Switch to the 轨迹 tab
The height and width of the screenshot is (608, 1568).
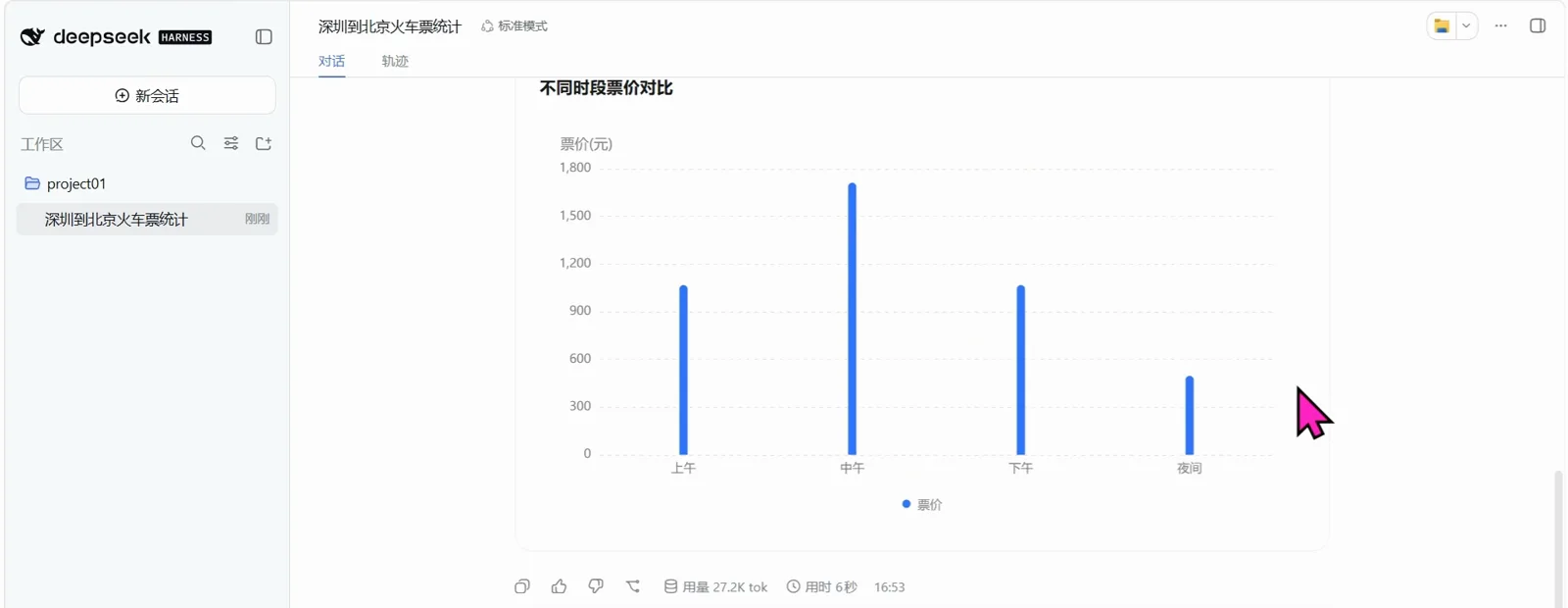click(395, 61)
